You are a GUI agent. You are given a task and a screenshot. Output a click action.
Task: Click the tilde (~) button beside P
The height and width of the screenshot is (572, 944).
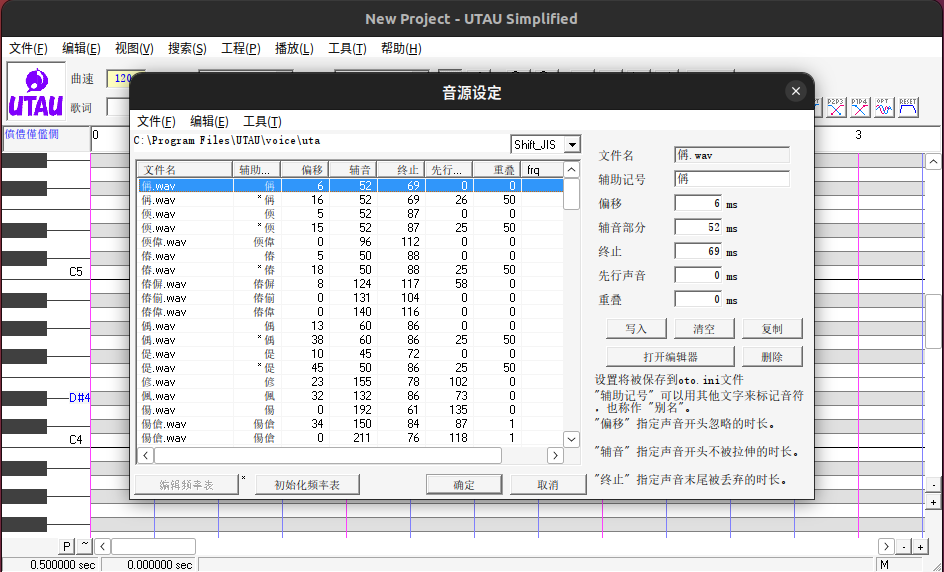point(85,546)
